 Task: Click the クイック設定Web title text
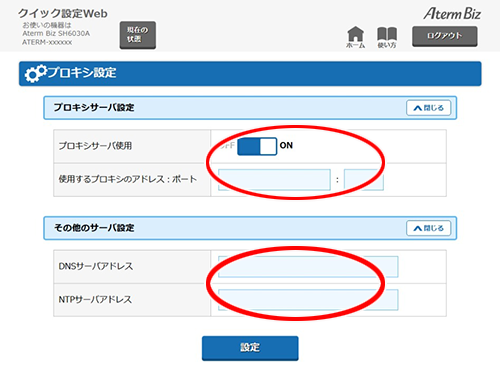coord(63,13)
